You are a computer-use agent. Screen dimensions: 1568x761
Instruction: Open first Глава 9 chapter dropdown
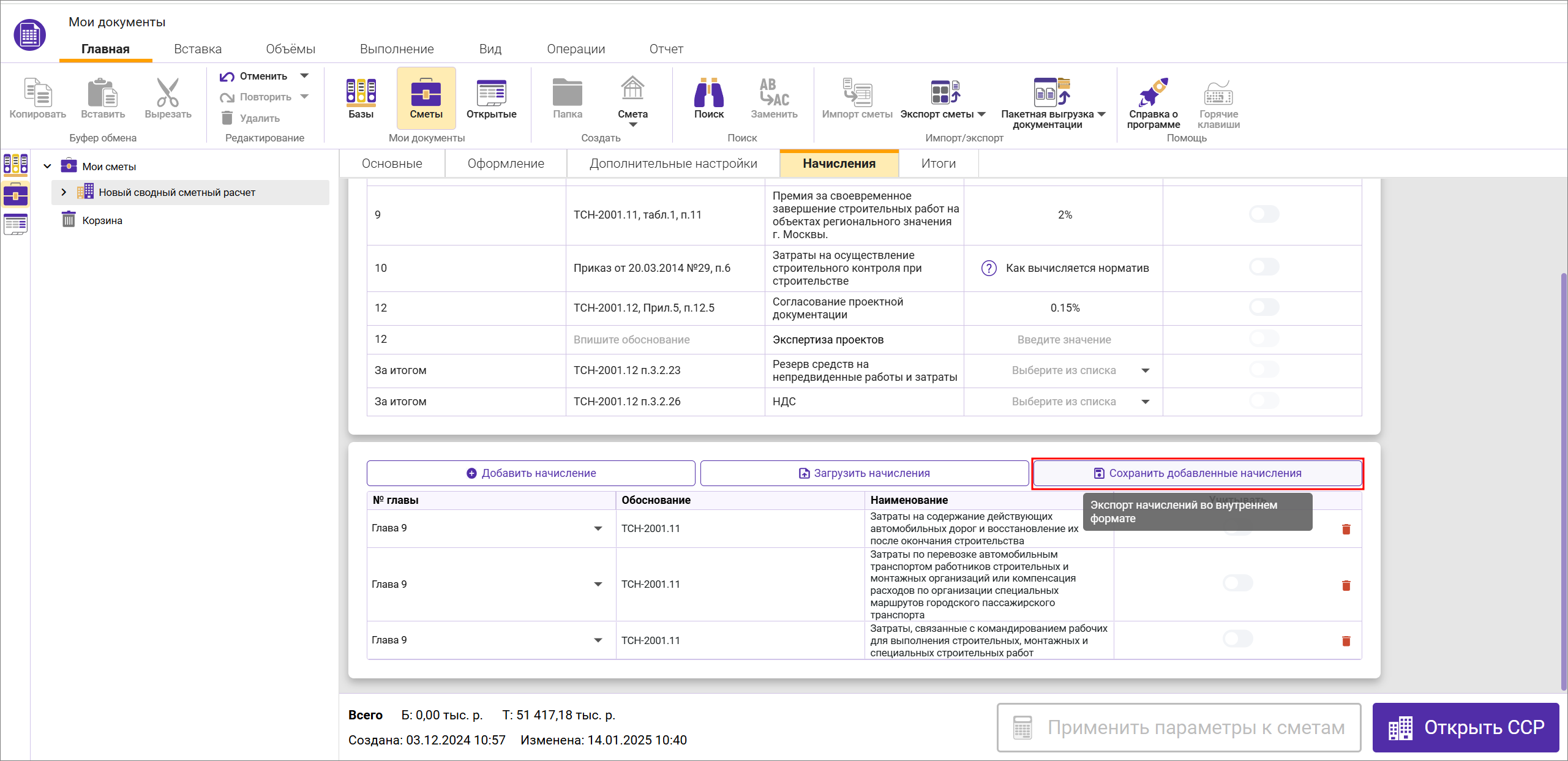coord(598,528)
